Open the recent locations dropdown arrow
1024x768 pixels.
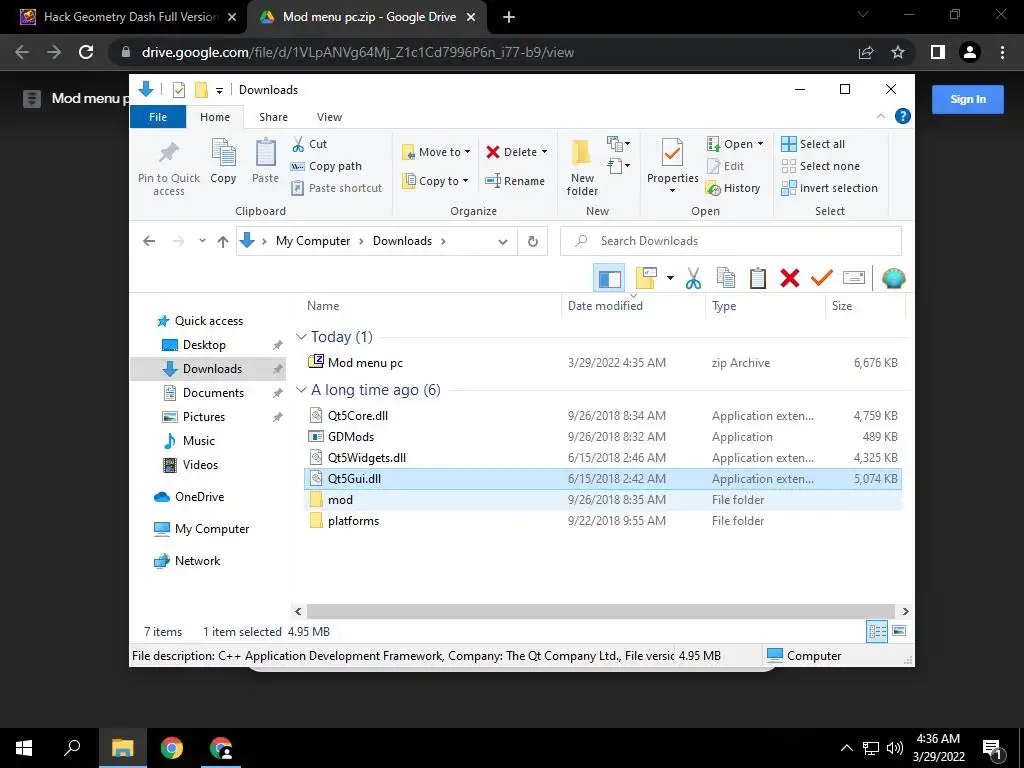coord(202,241)
